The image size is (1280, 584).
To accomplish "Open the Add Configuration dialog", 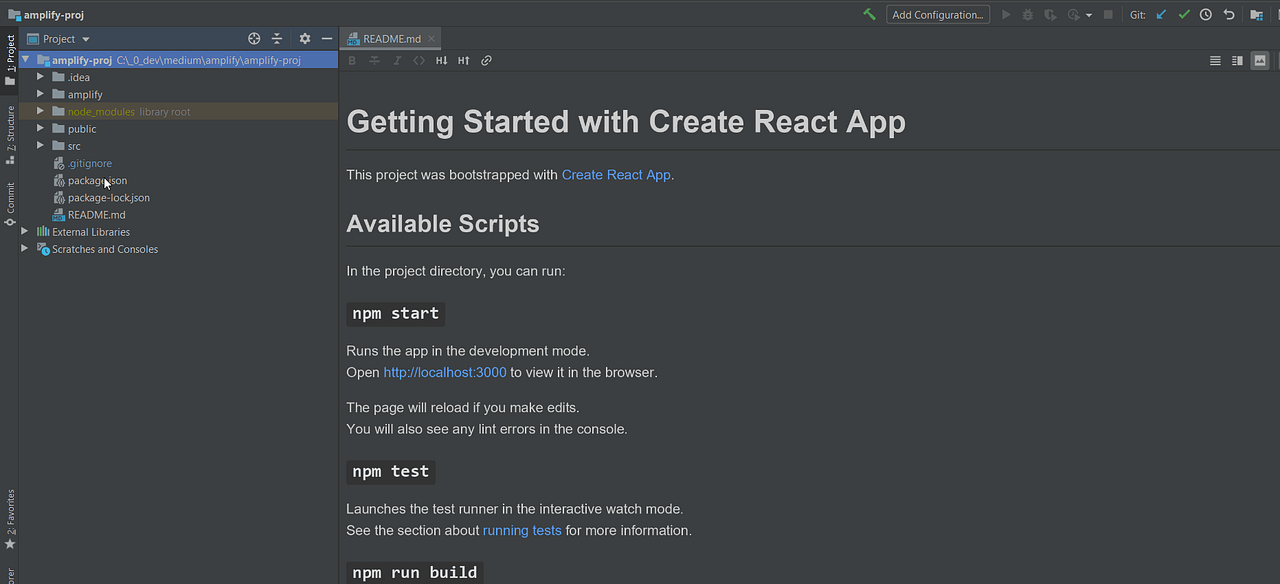I will tap(937, 15).
